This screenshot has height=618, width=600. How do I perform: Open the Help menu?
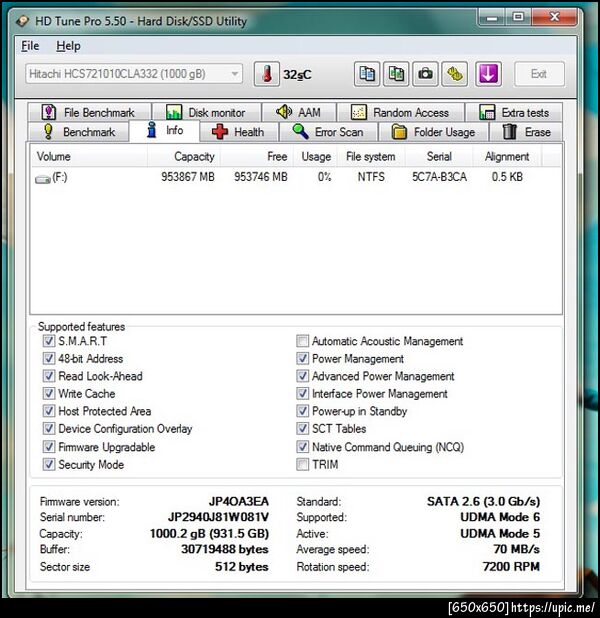click(68, 46)
